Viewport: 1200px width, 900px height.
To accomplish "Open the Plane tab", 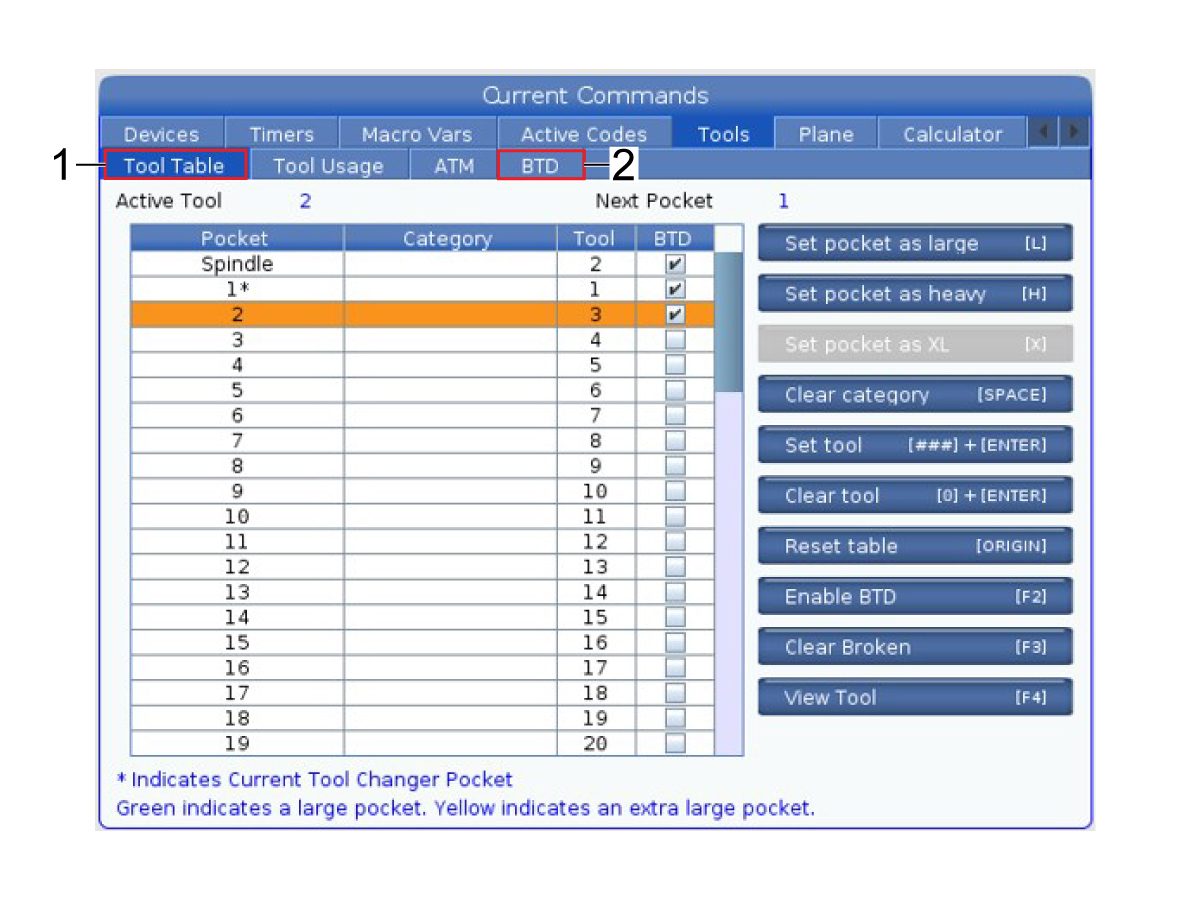I will point(826,134).
